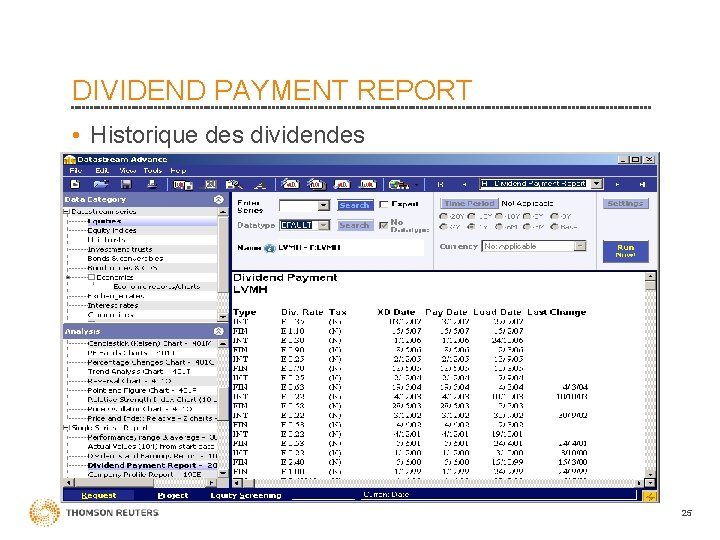Select Performance, range & average item
Screen dimensions: 720x540
pyautogui.click(x=152, y=437)
